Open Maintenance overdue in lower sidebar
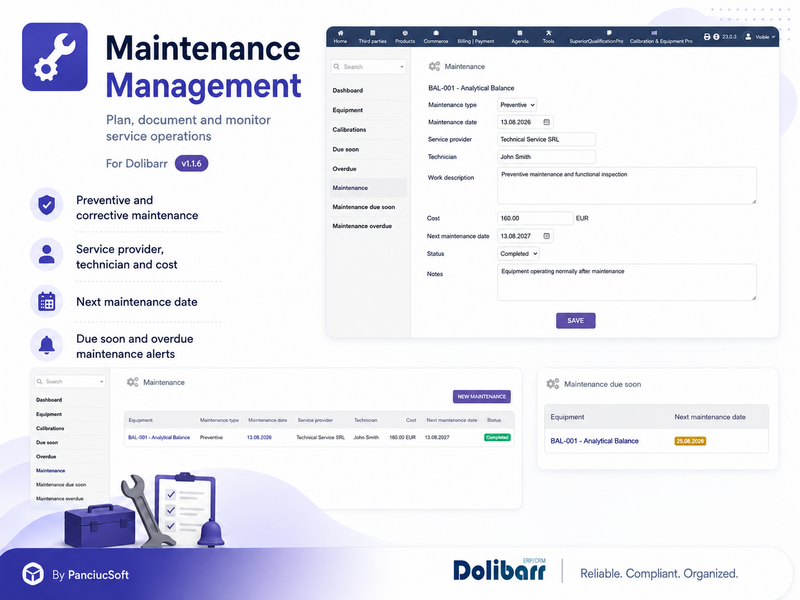 point(60,498)
